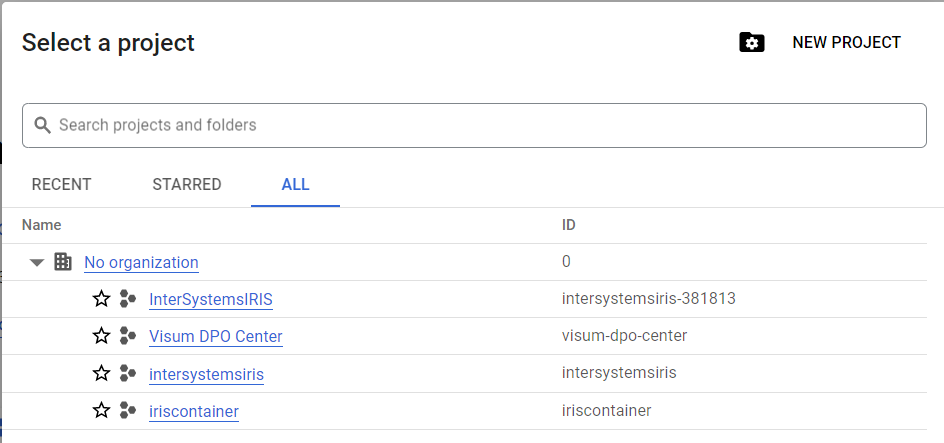Click the search magnifier icon
Image resolution: width=944 pixels, height=443 pixels.
click(x=42, y=125)
